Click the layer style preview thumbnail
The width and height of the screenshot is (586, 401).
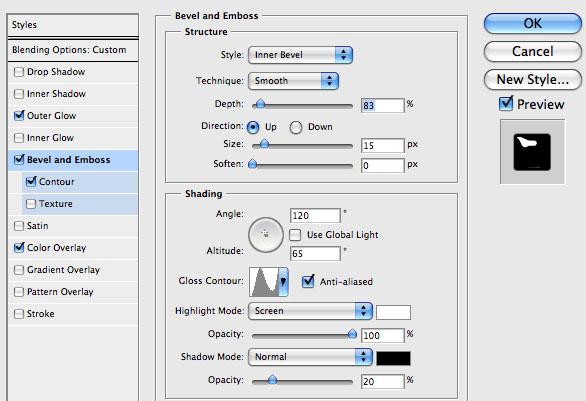click(532, 152)
